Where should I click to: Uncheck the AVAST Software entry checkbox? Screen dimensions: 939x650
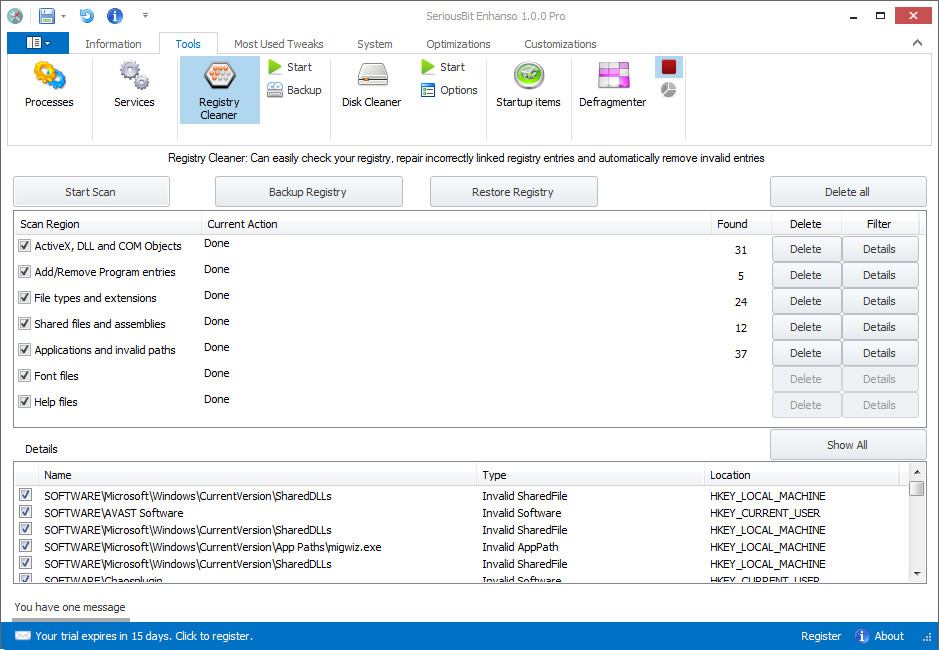click(x=25, y=512)
